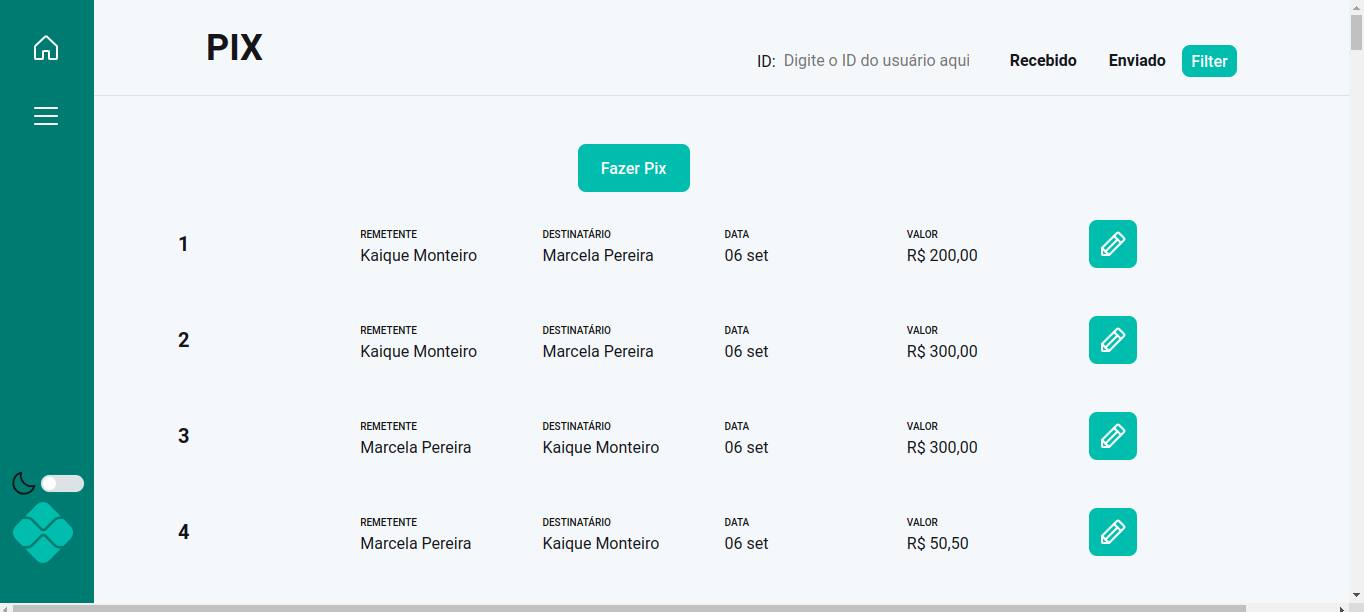Click the Fazer Pix button

pyautogui.click(x=633, y=167)
